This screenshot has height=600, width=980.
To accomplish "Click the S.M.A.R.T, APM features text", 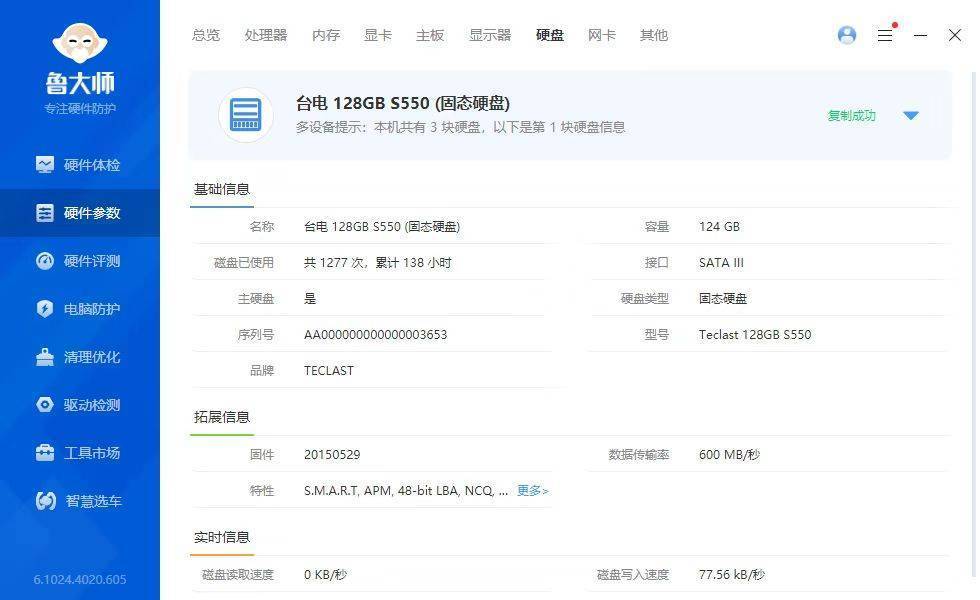I will [406, 491].
